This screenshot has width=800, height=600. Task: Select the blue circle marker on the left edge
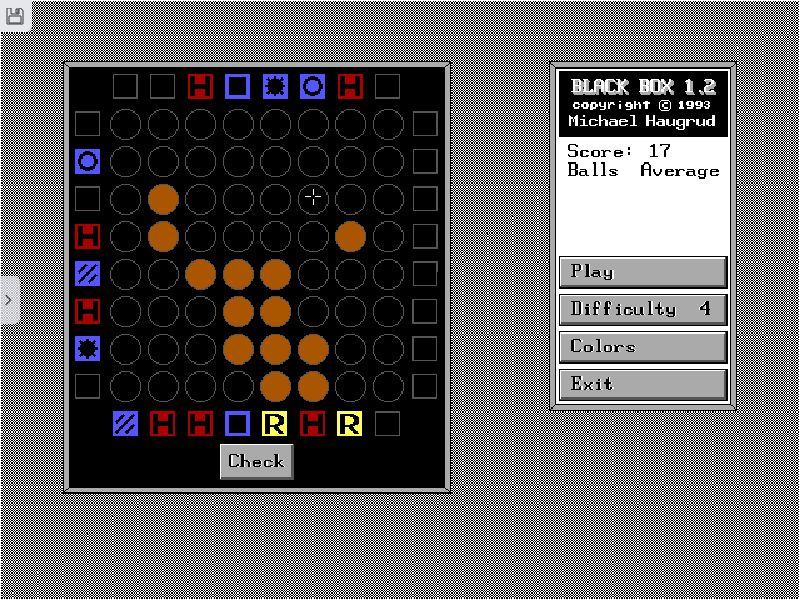coord(87,161)
